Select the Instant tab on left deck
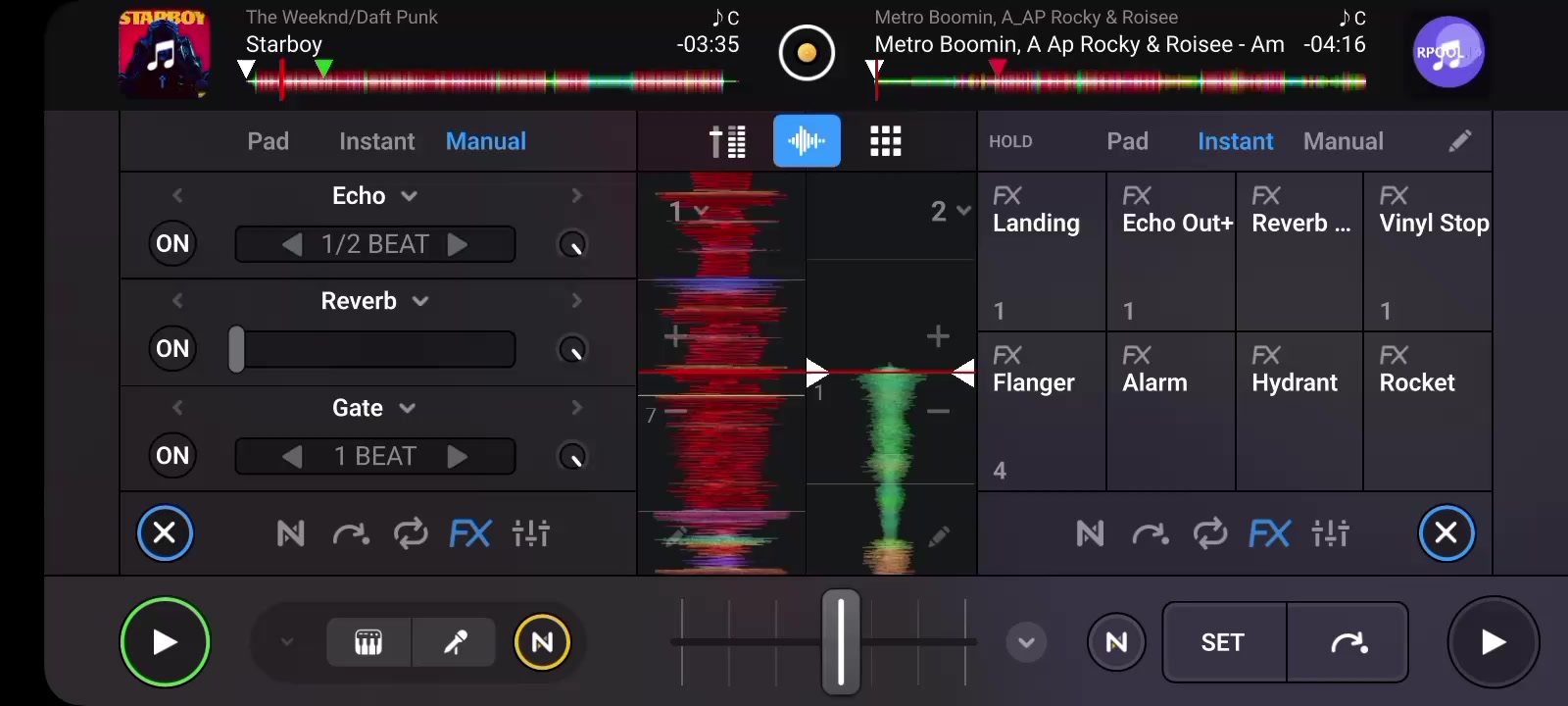The height and width of the screenshot is (706, 1568). pos(377,141)
